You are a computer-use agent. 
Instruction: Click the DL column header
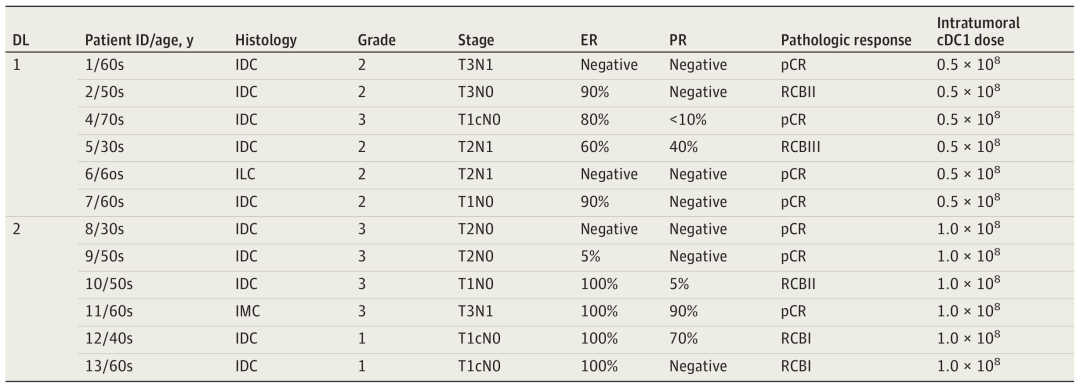(21, 41)
